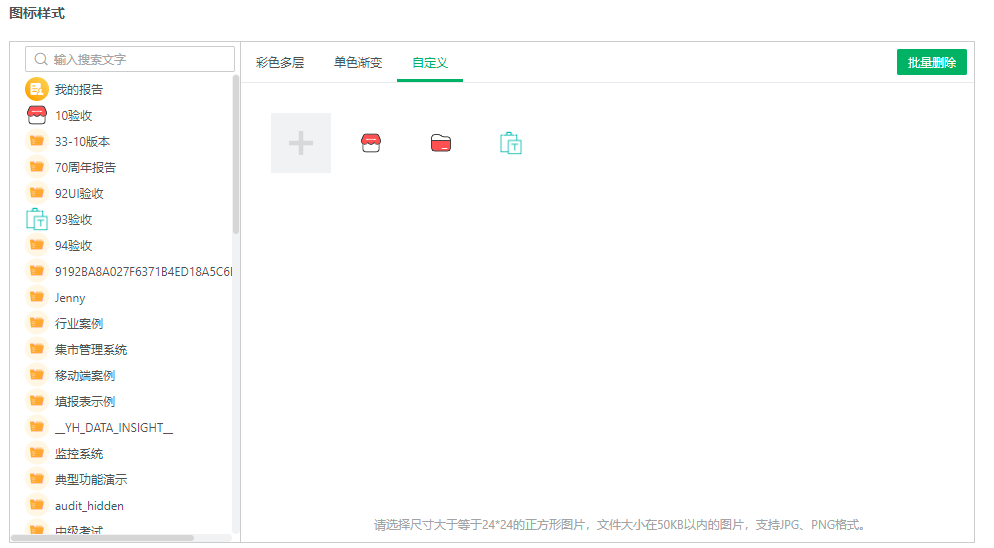The width and height of the screenshot is (994, 548).
Task: Click the folder icon beside 94验收
Action: 37,245
